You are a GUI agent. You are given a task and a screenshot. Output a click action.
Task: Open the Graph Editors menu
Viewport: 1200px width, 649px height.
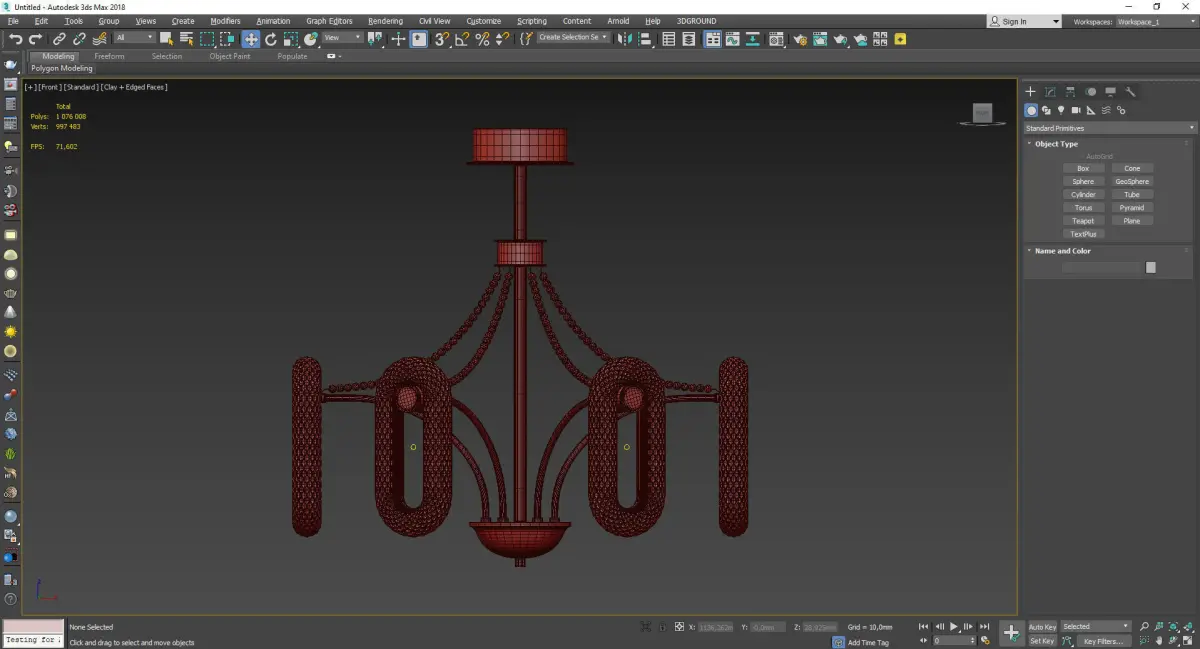click(x=329, y=21)
